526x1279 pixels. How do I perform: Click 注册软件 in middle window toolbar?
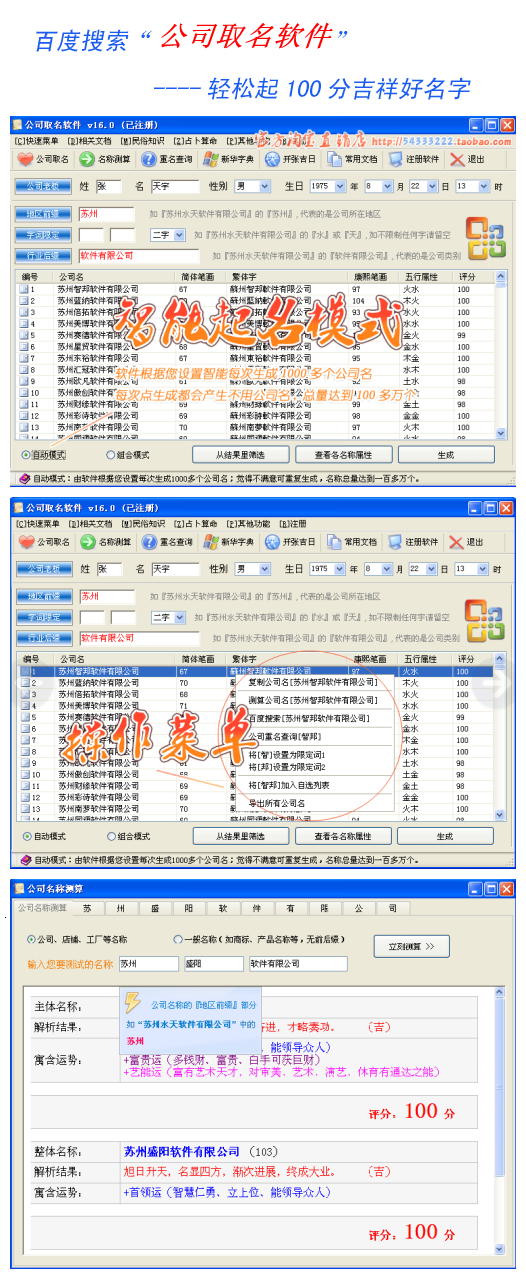[x=412, y=542]
